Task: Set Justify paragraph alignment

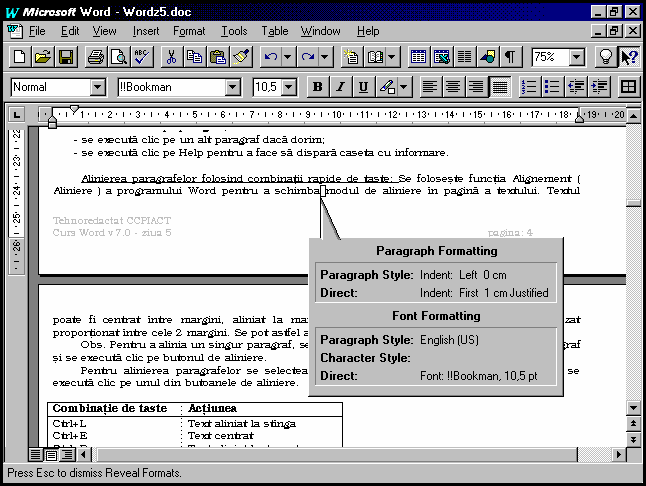Action: 500,87
